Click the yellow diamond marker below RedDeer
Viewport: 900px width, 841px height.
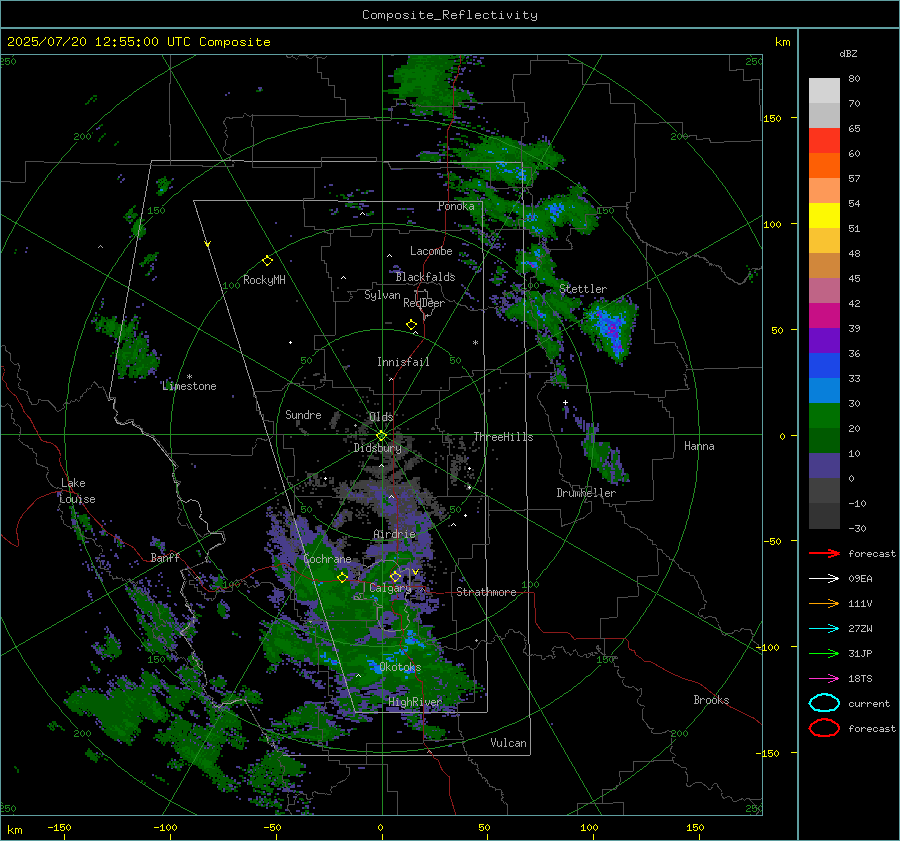pyautogui.click(x=412, y=325)
